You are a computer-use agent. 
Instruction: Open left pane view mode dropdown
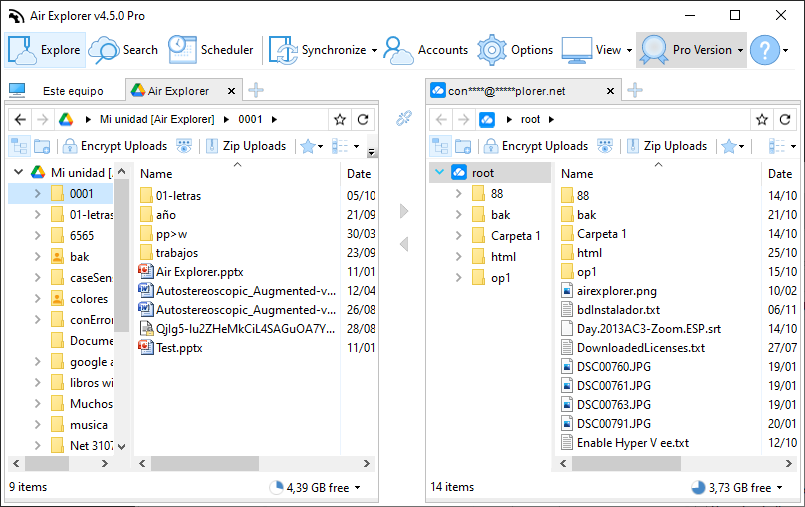coord(346,146)
